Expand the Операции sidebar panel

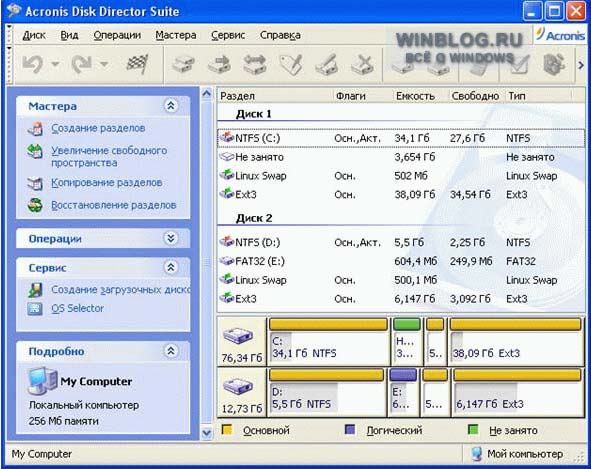pos(171,238)
